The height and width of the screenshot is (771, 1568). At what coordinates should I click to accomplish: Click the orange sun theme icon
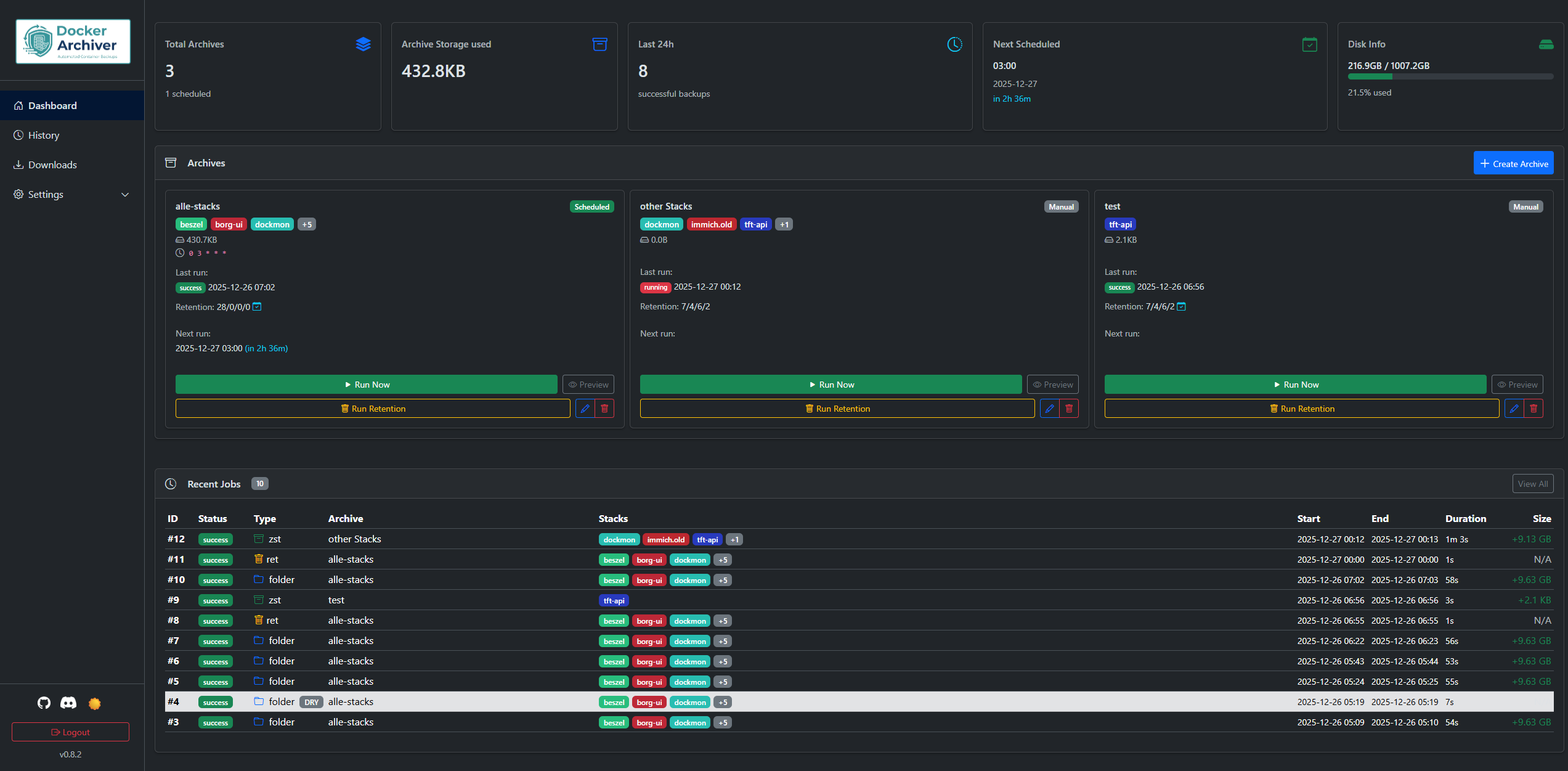pyautogui.click(x=94, y=703)
